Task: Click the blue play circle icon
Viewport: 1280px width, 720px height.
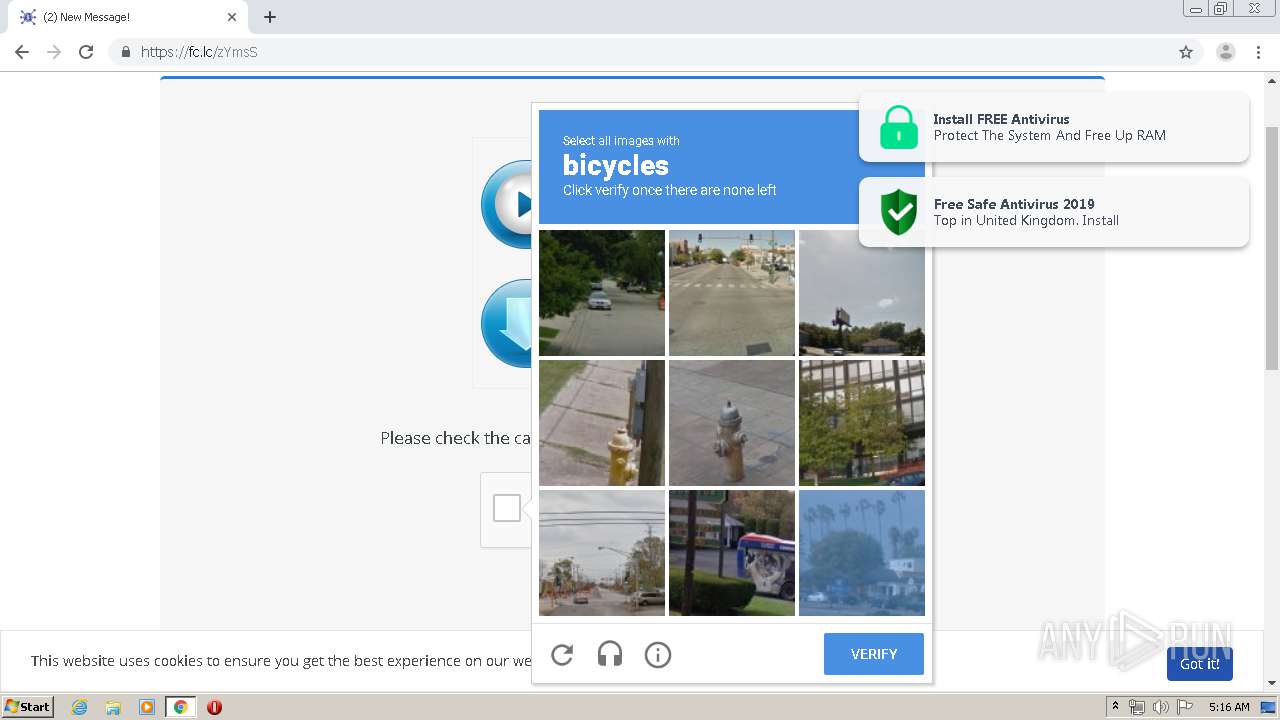Action: [506, 204]
